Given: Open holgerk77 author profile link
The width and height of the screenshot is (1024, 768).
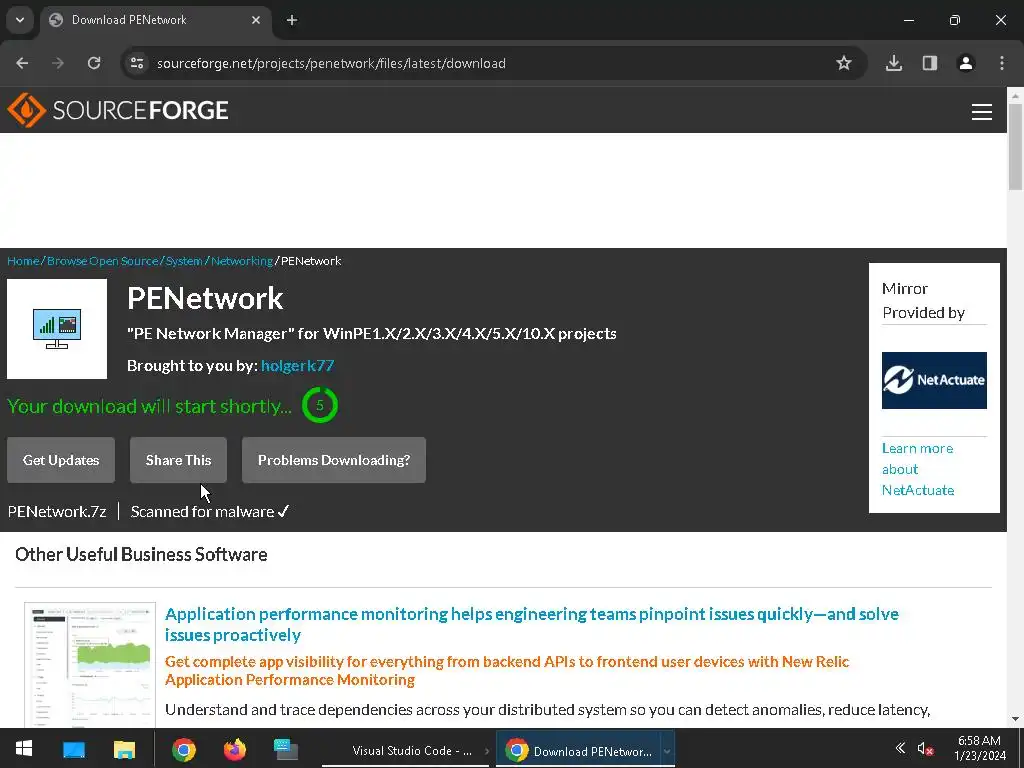Looking at the screenshot, I should pos(297,366).
